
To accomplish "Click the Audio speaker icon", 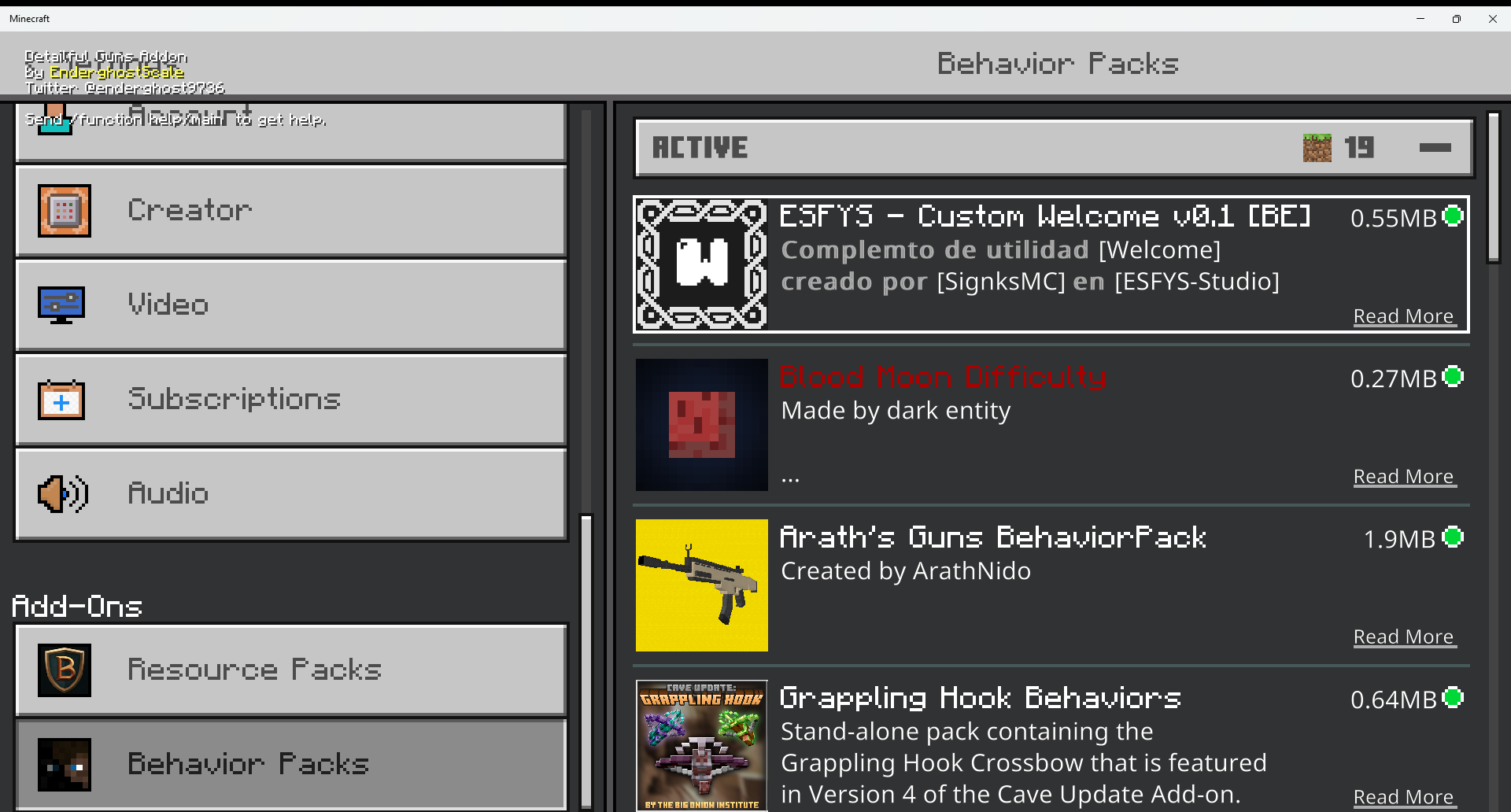I will [x=63, y=494].
